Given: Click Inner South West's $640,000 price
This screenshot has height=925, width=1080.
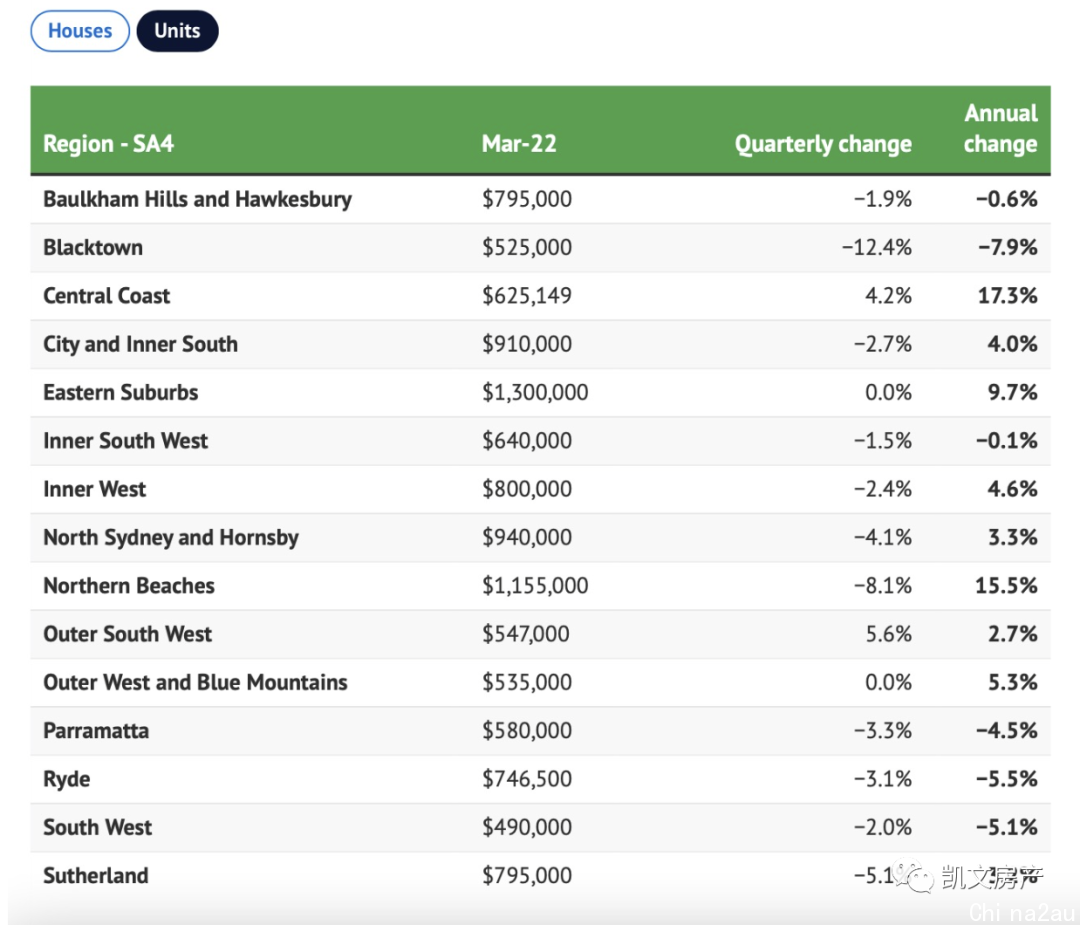Looking at the screenshot, I should 527,440.
